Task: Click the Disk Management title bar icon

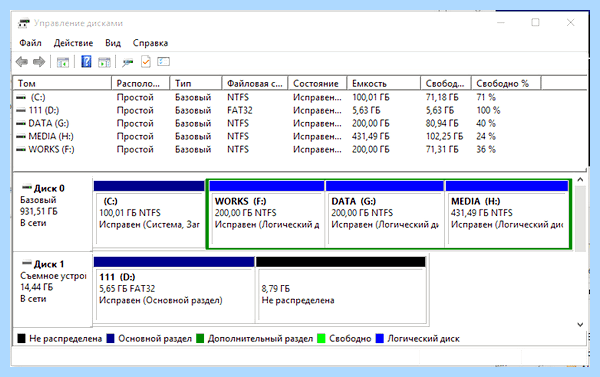Action: [24, 23]
